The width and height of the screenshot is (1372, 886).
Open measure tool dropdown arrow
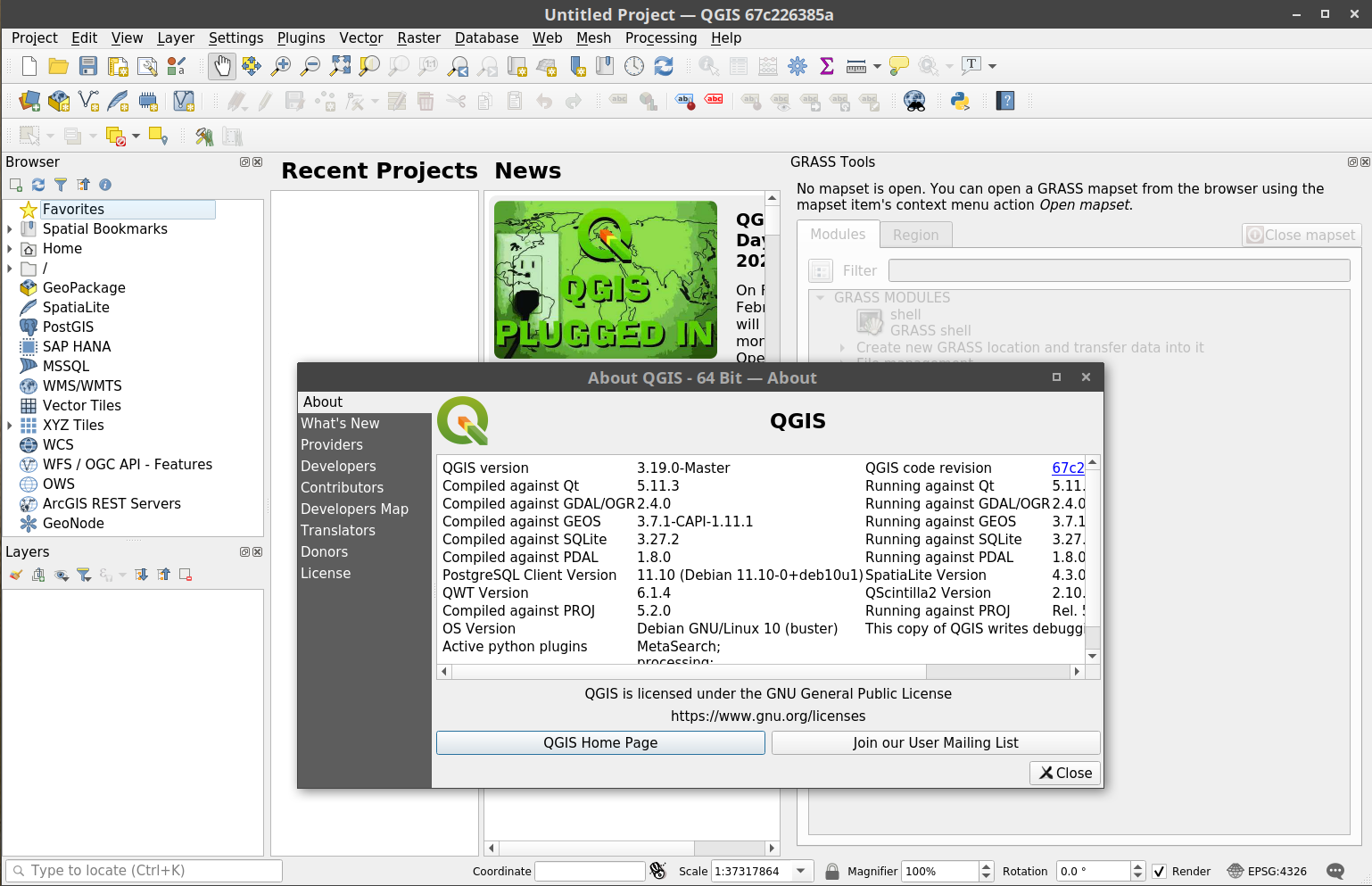(x=877, y=66)
